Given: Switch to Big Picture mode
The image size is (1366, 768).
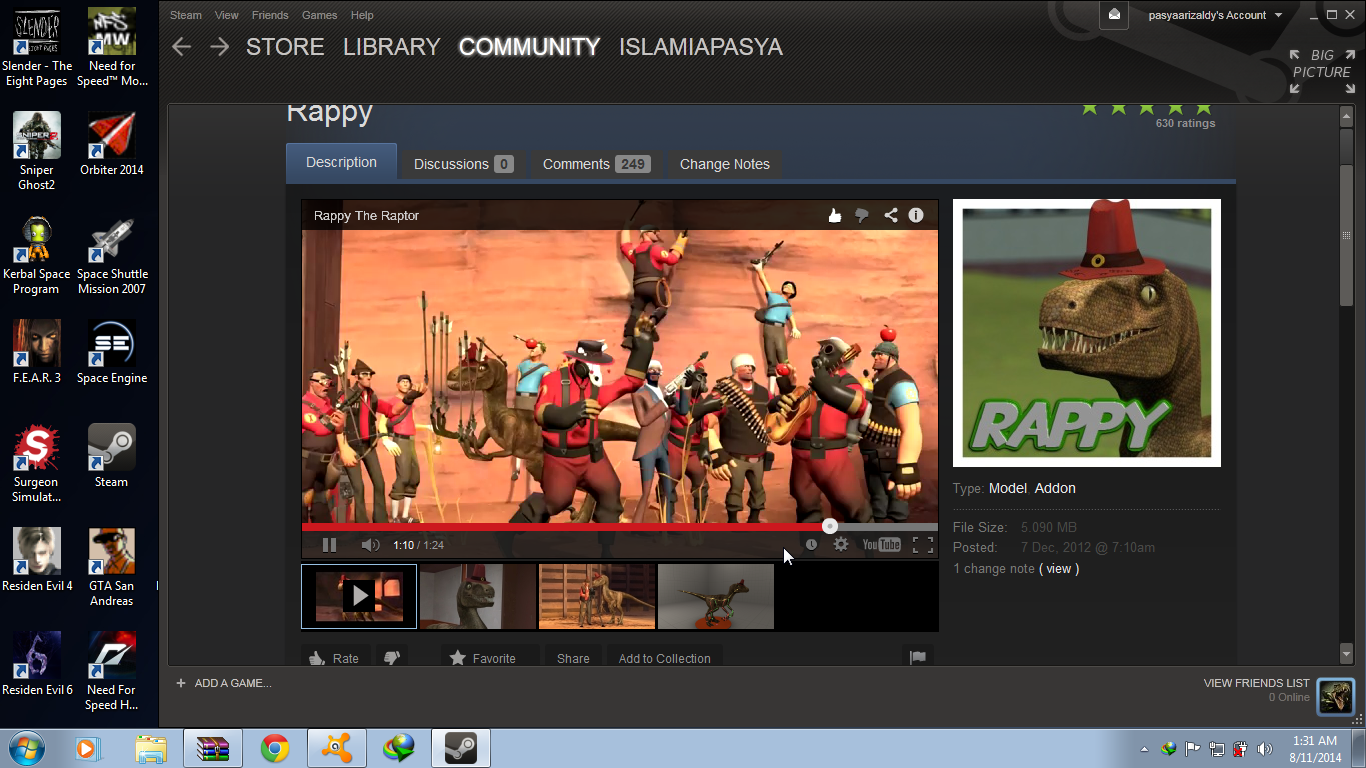Looking at the screenshot, I should 1321,71.
